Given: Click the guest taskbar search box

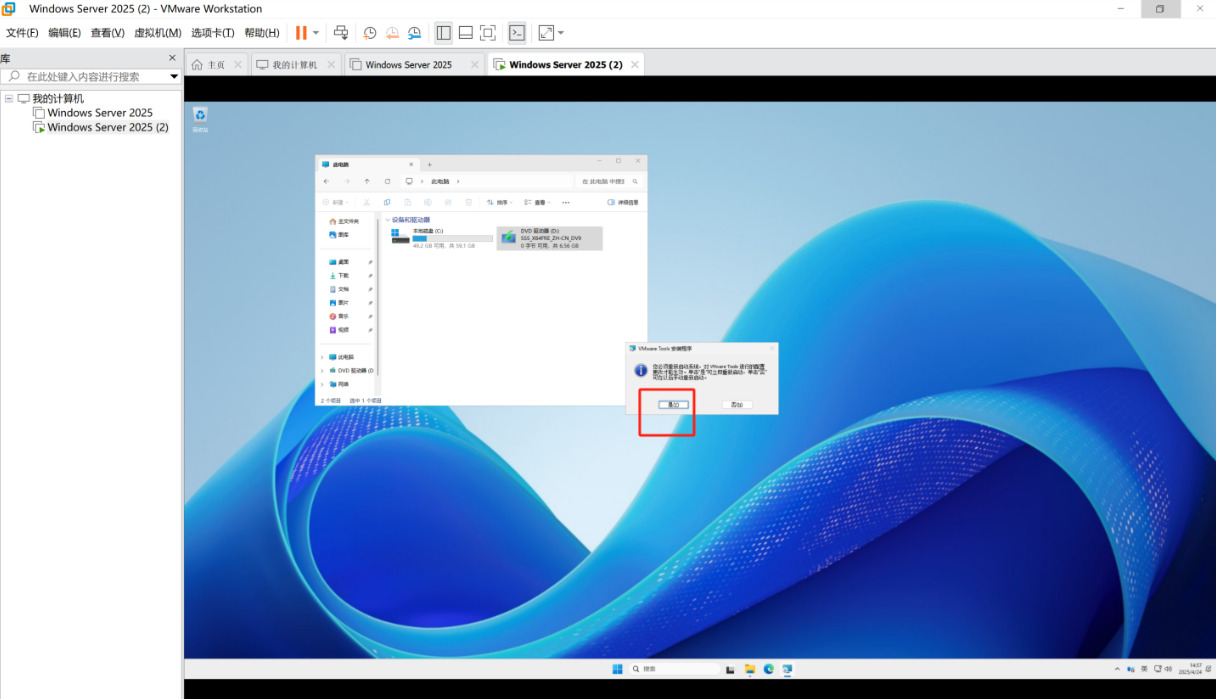Looking at the screenshot, I should tap(675, 668).
